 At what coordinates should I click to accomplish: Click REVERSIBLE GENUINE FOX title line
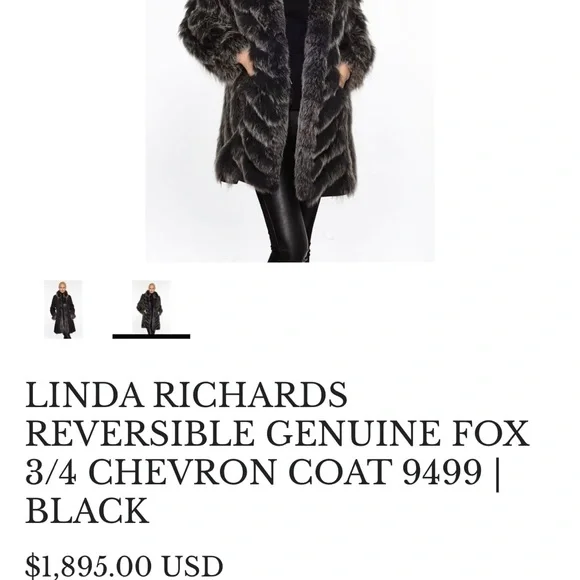tap(277, 434)
